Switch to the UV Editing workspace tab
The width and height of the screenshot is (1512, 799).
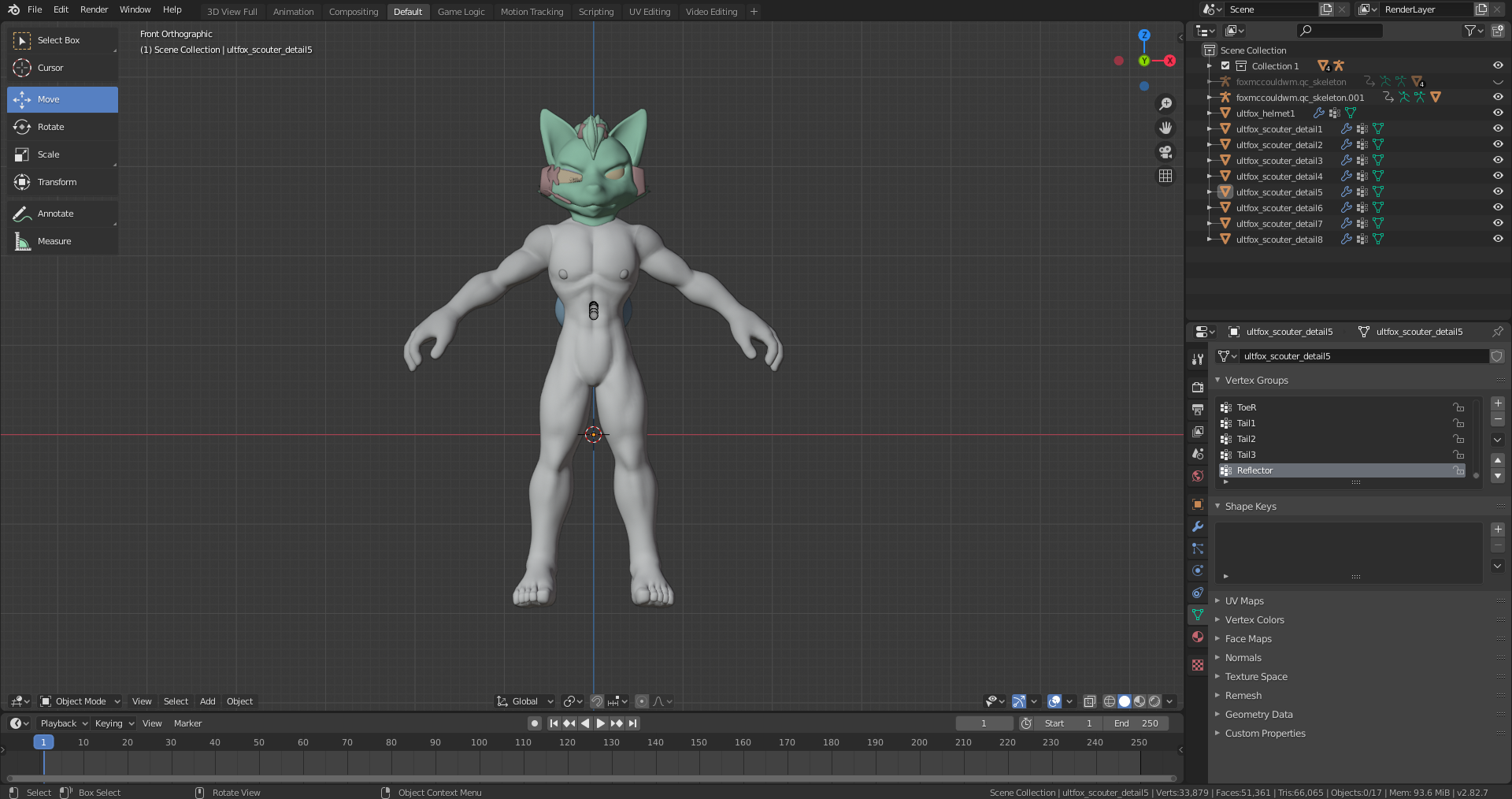point(649,12)
